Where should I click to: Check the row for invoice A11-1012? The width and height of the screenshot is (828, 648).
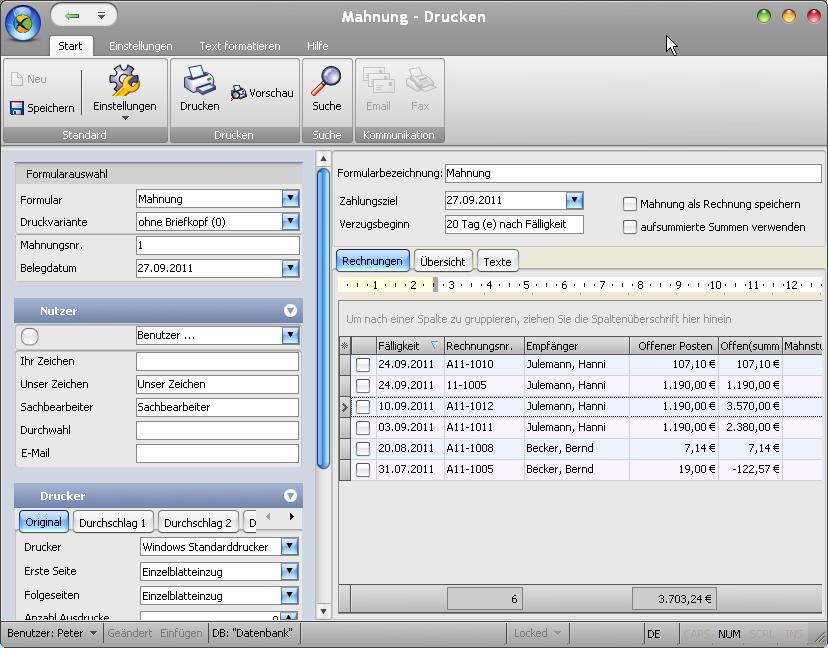pyautogui.click(x=363, y=407)
